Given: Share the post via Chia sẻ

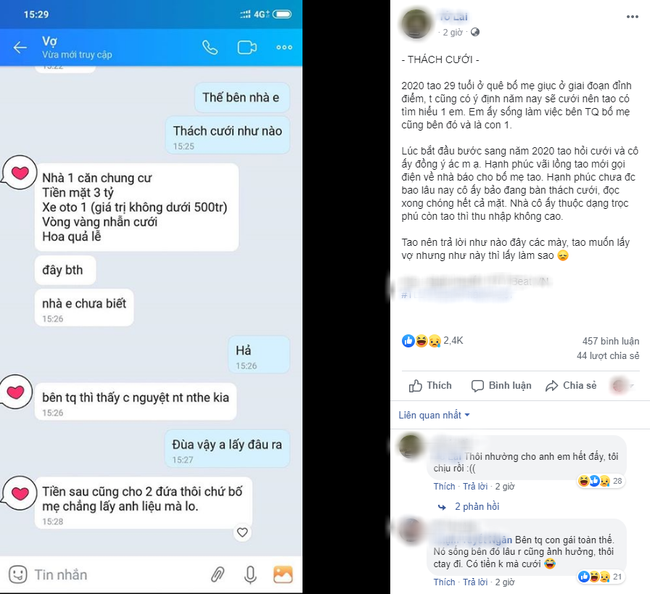Looking at the screenshot, I should coord(571,385).
